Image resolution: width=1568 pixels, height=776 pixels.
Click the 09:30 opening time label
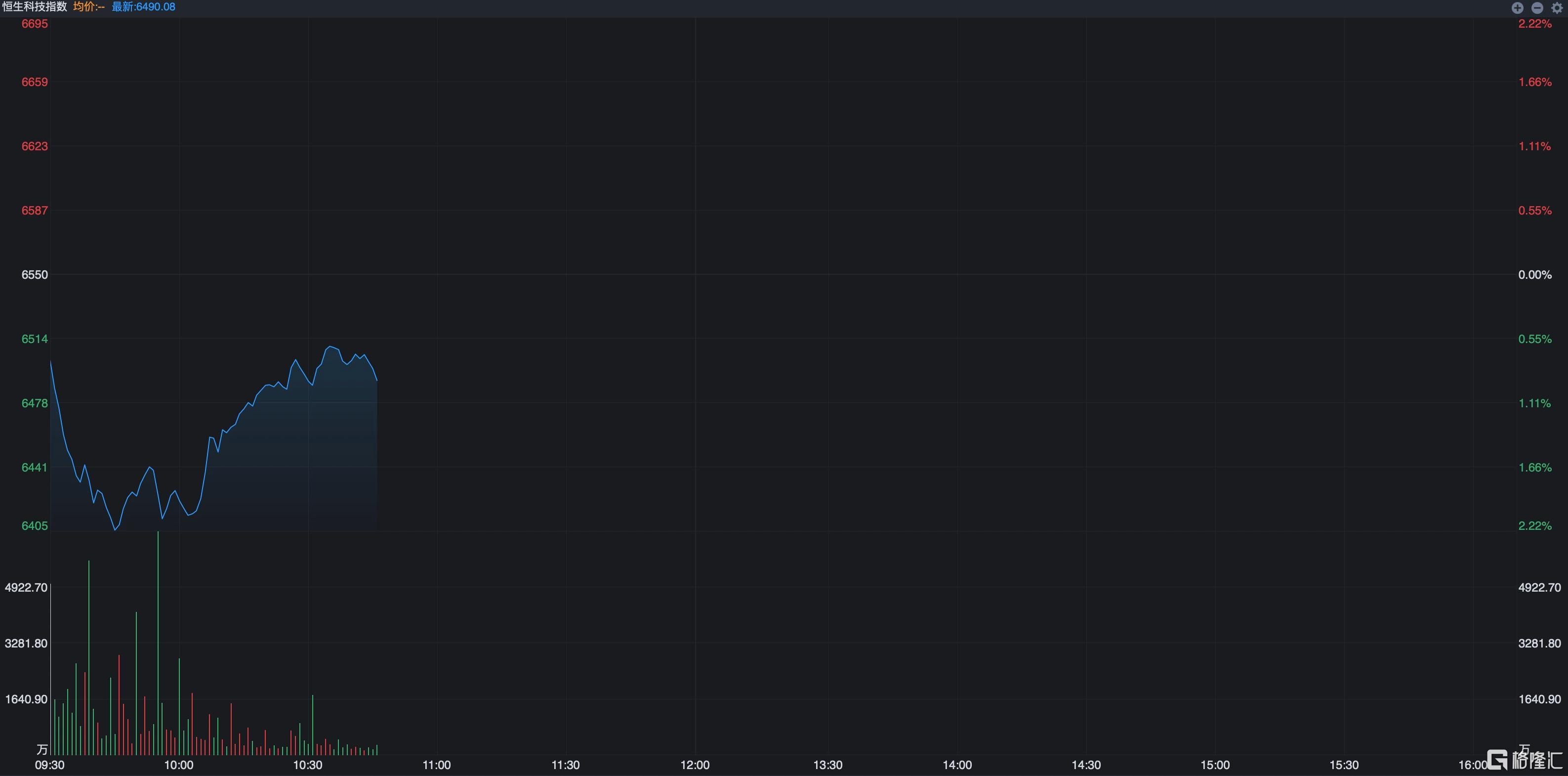(x=50, y=765)
